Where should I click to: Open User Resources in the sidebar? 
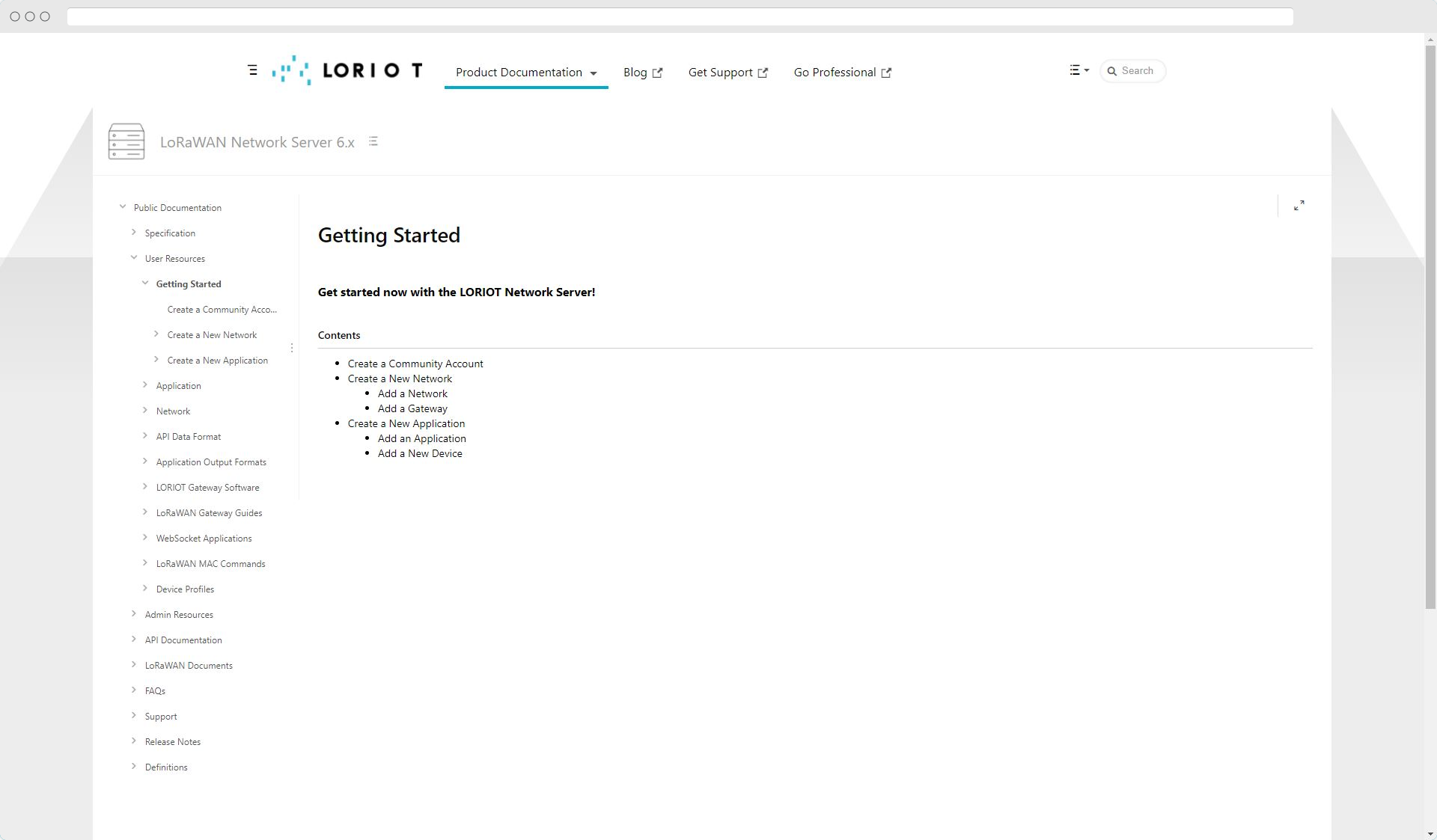click(x=175, y=259)
